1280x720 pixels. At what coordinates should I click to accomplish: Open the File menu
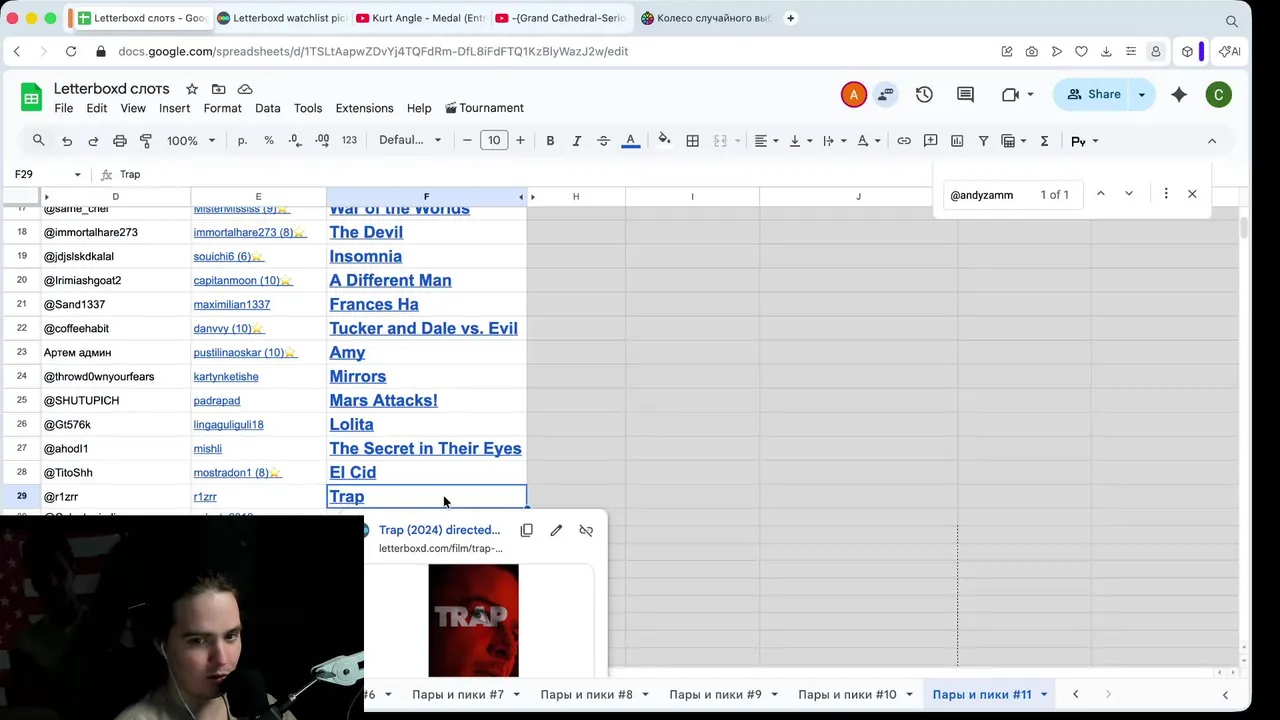[63, 108]
